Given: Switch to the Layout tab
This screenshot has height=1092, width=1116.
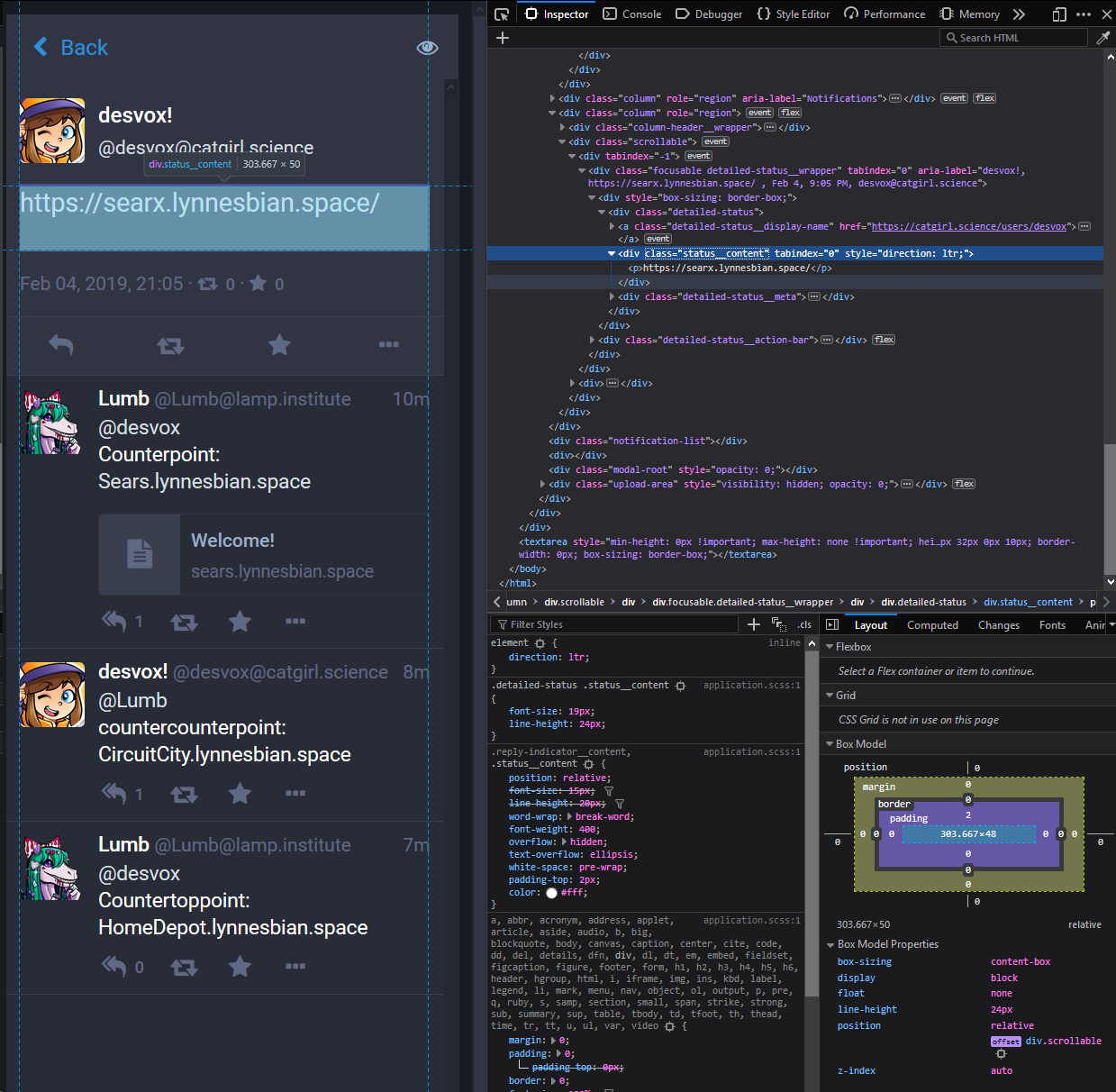Looking at the screenshot, I should click(870, 624).
